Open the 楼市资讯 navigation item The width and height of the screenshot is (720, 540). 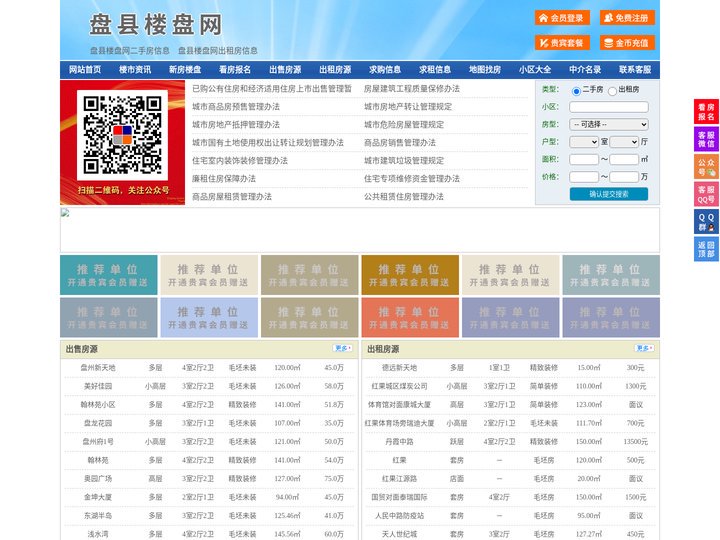pos(135,70)
